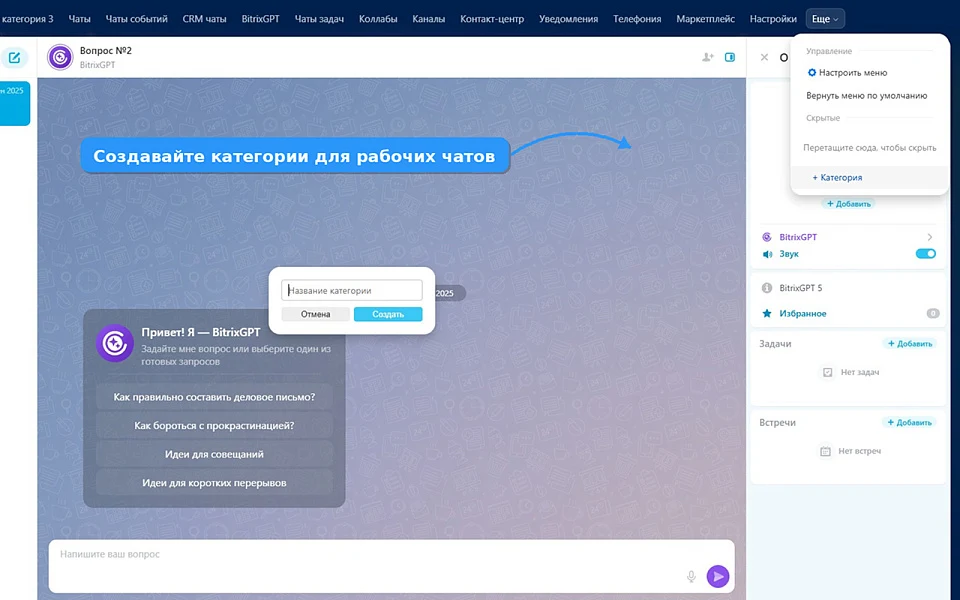The height and width of the screenshot is (600, 960).
Task: Click the gear icon beside Настроить меню
Action: 812,72
